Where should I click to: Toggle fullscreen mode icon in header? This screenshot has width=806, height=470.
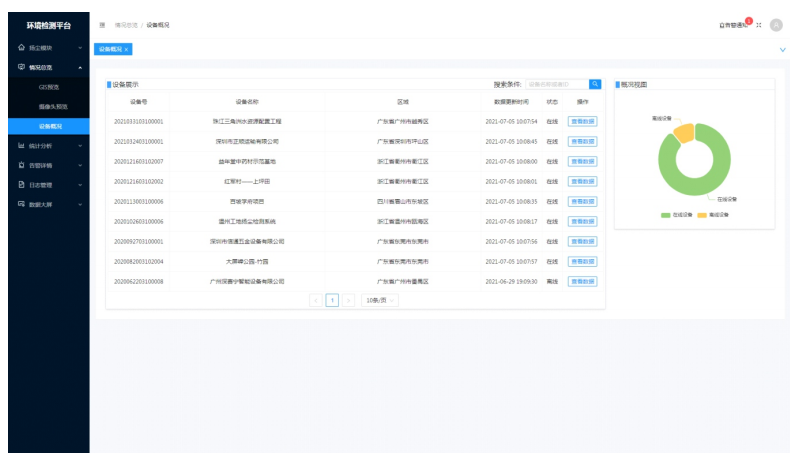point(759,25)
